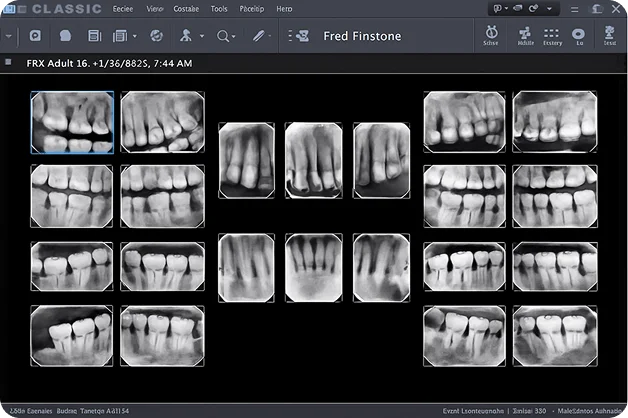
Task: Click the Lo disc toolbar icon
Action: [578, 36]
